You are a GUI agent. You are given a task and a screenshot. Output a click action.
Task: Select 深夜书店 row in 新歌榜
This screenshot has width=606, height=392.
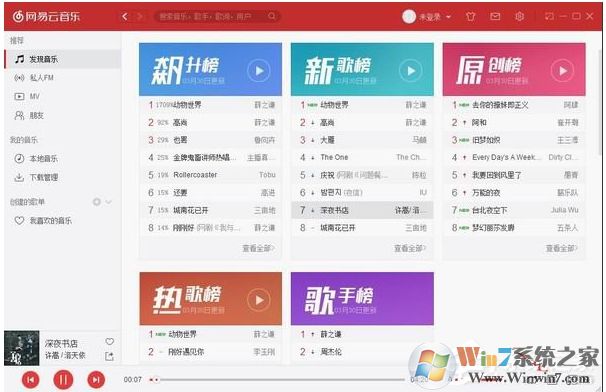coord(362,210)
